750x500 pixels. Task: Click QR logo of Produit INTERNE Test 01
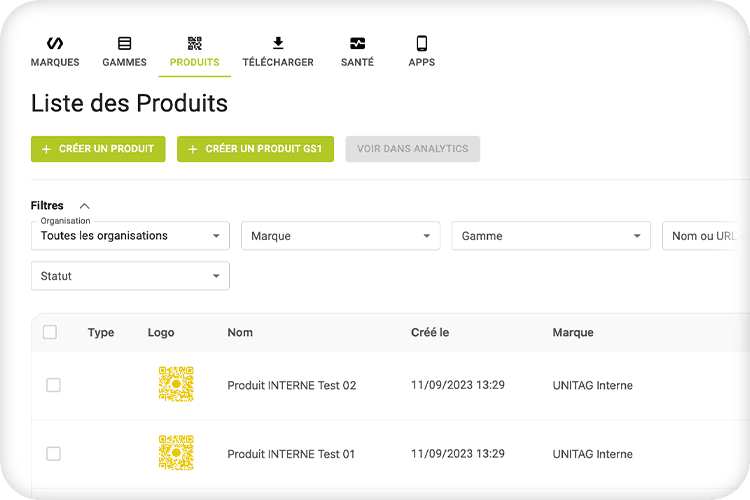click(176, 453)
